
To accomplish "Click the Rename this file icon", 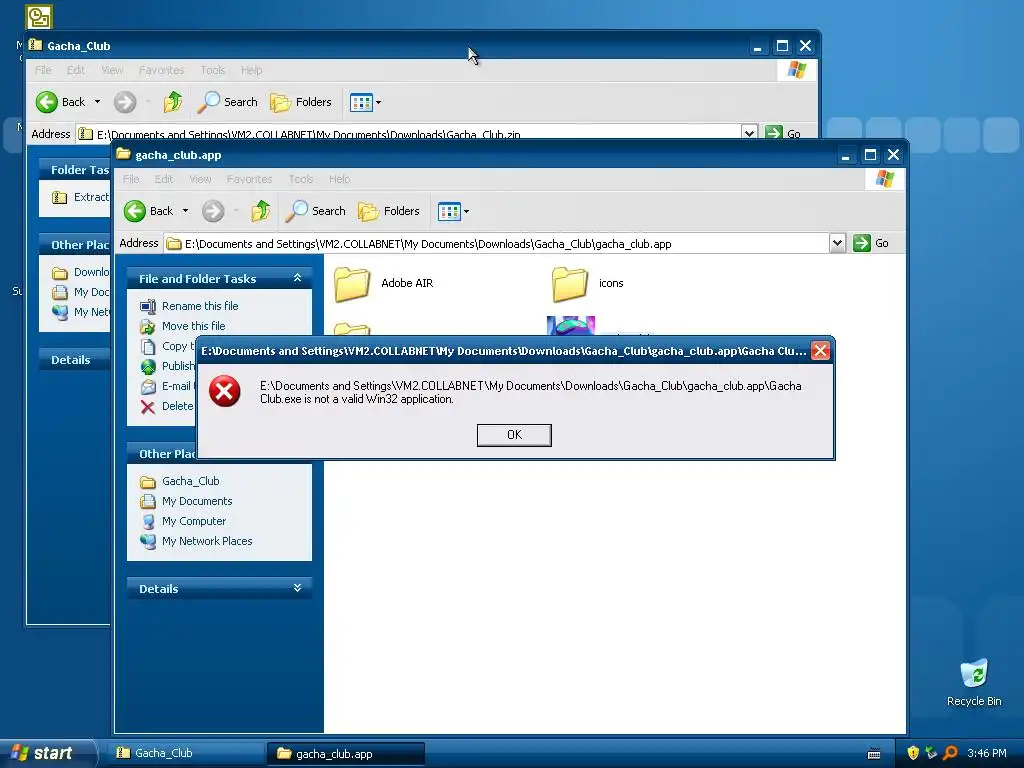I will (148, 306).
